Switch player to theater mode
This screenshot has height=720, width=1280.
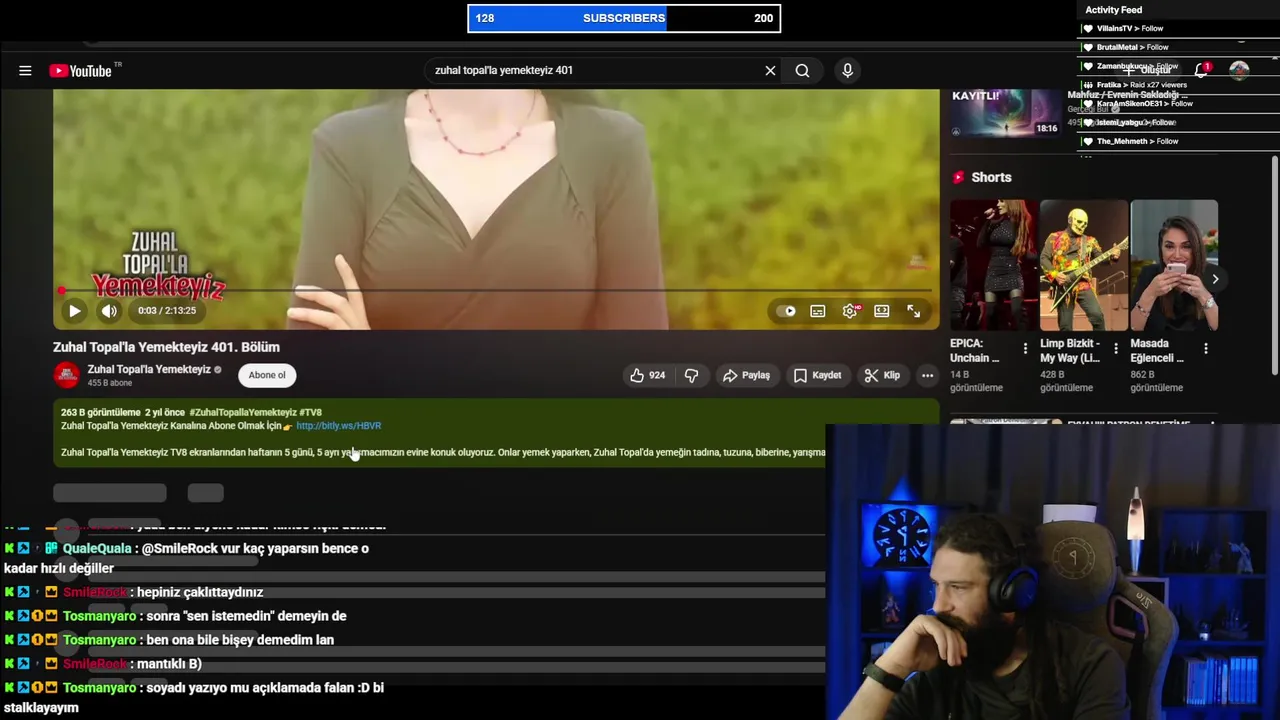[882, 311]
